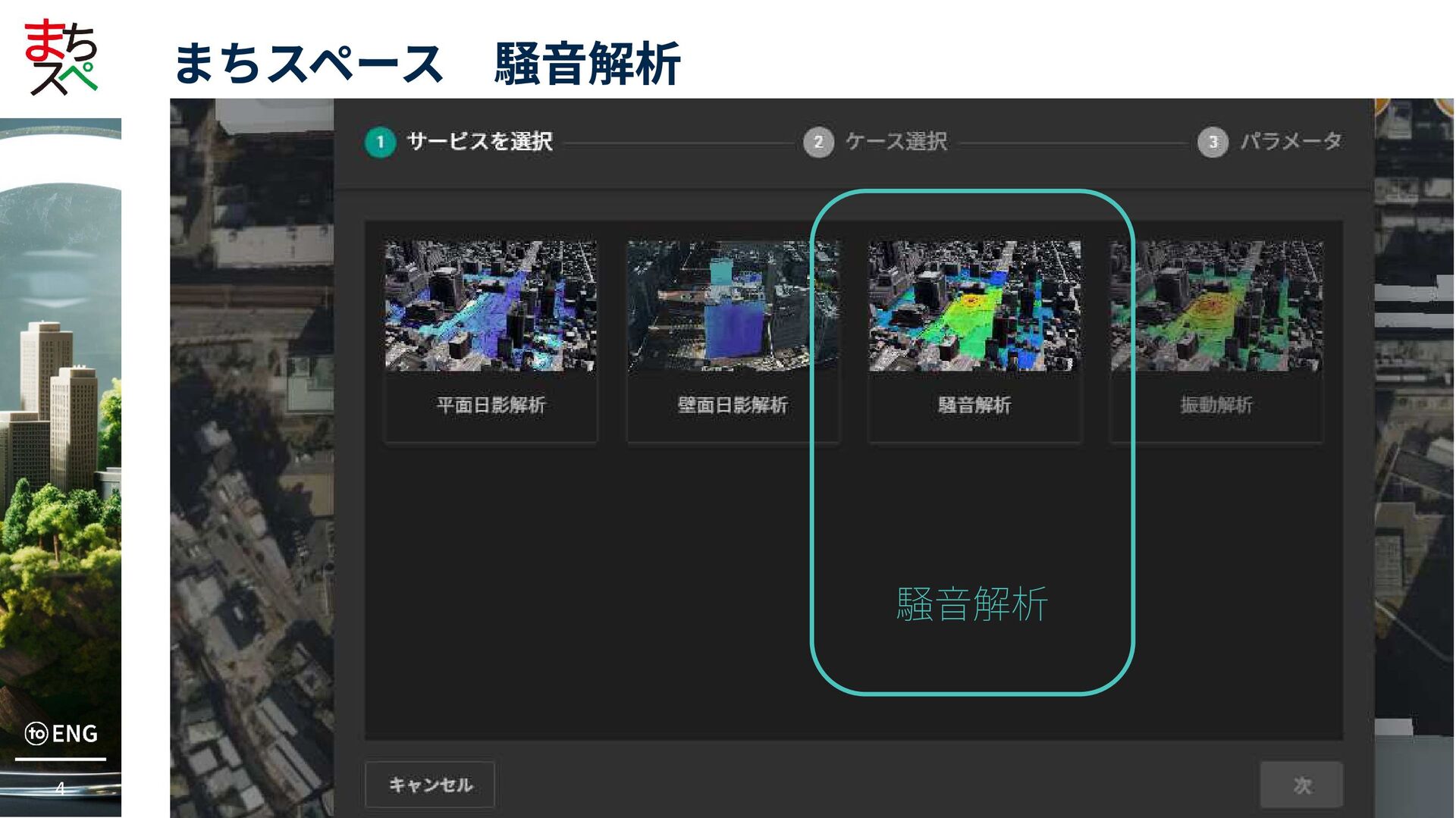Choose the 振動解析 card label

(1216, 405)
